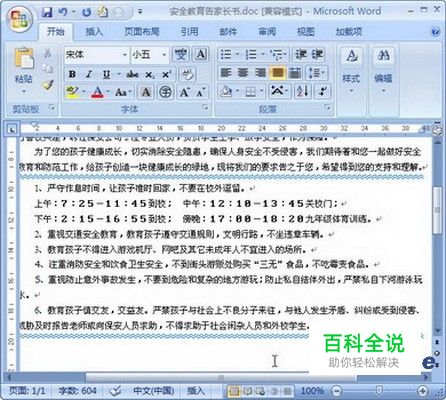Open the round Office button menu
The width and height of the screenshot is (446, 400).
click(20, 18)
